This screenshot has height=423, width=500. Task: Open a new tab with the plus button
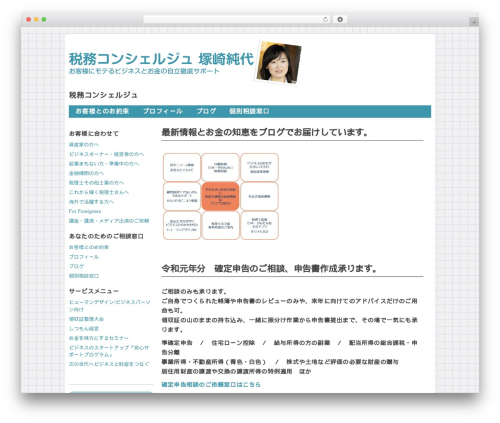(474, 22)
